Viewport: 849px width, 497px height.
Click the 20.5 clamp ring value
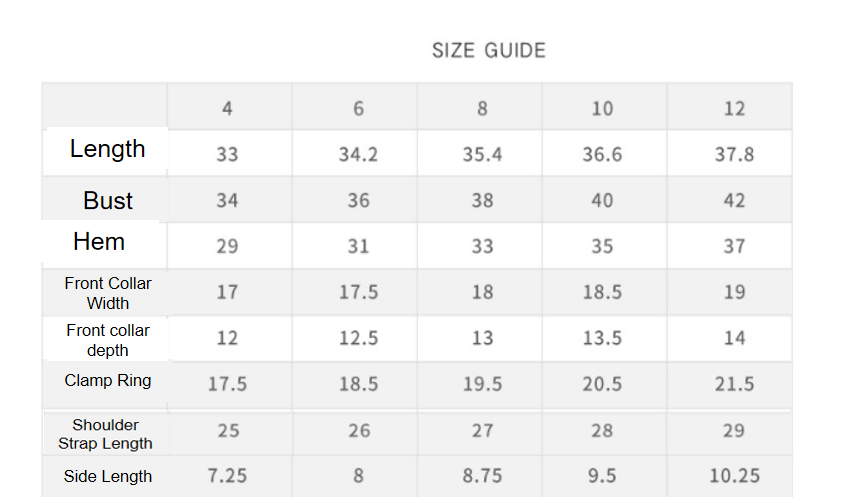click(x=602, y=384)
